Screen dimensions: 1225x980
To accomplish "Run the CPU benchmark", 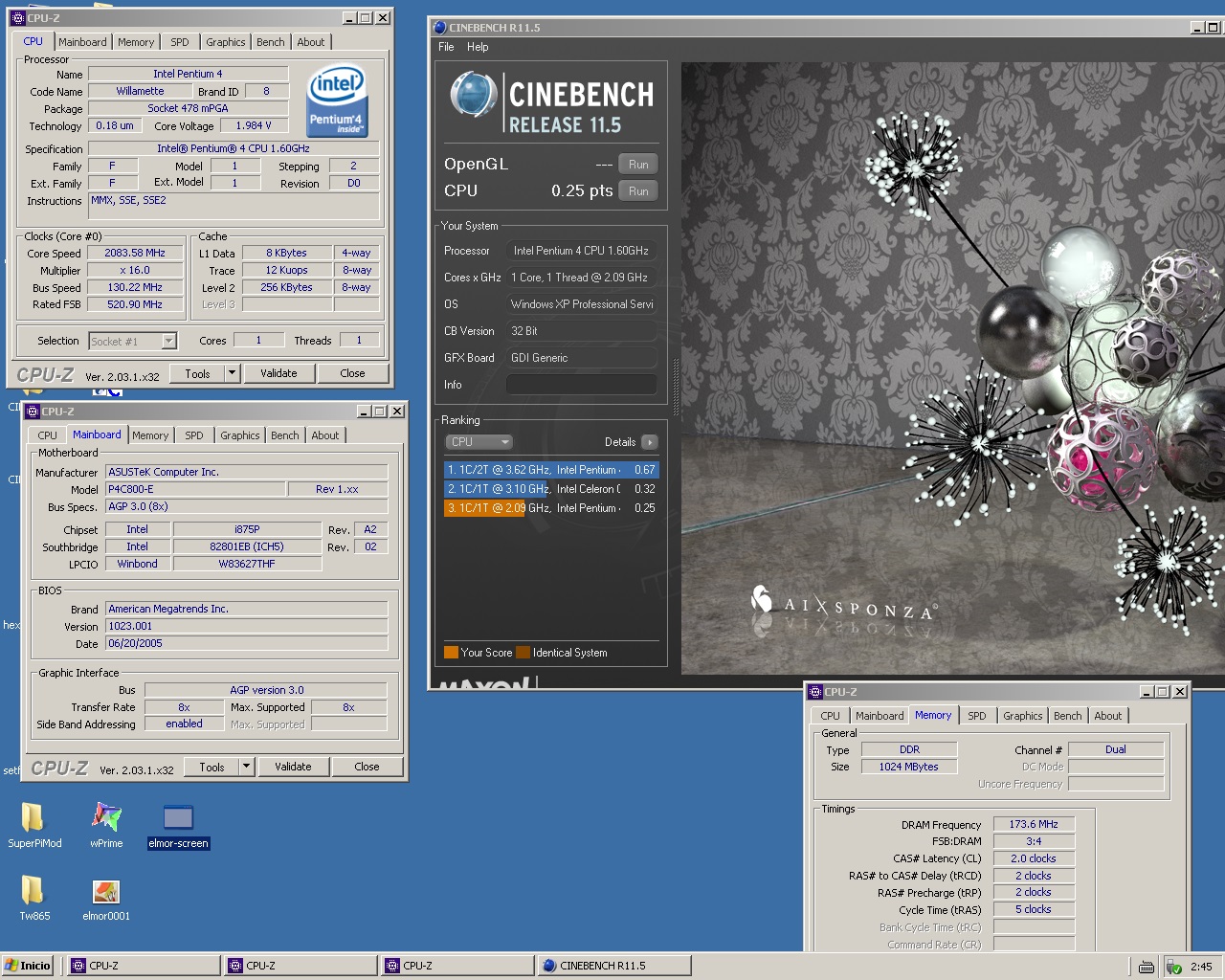I will coord(638,191).
